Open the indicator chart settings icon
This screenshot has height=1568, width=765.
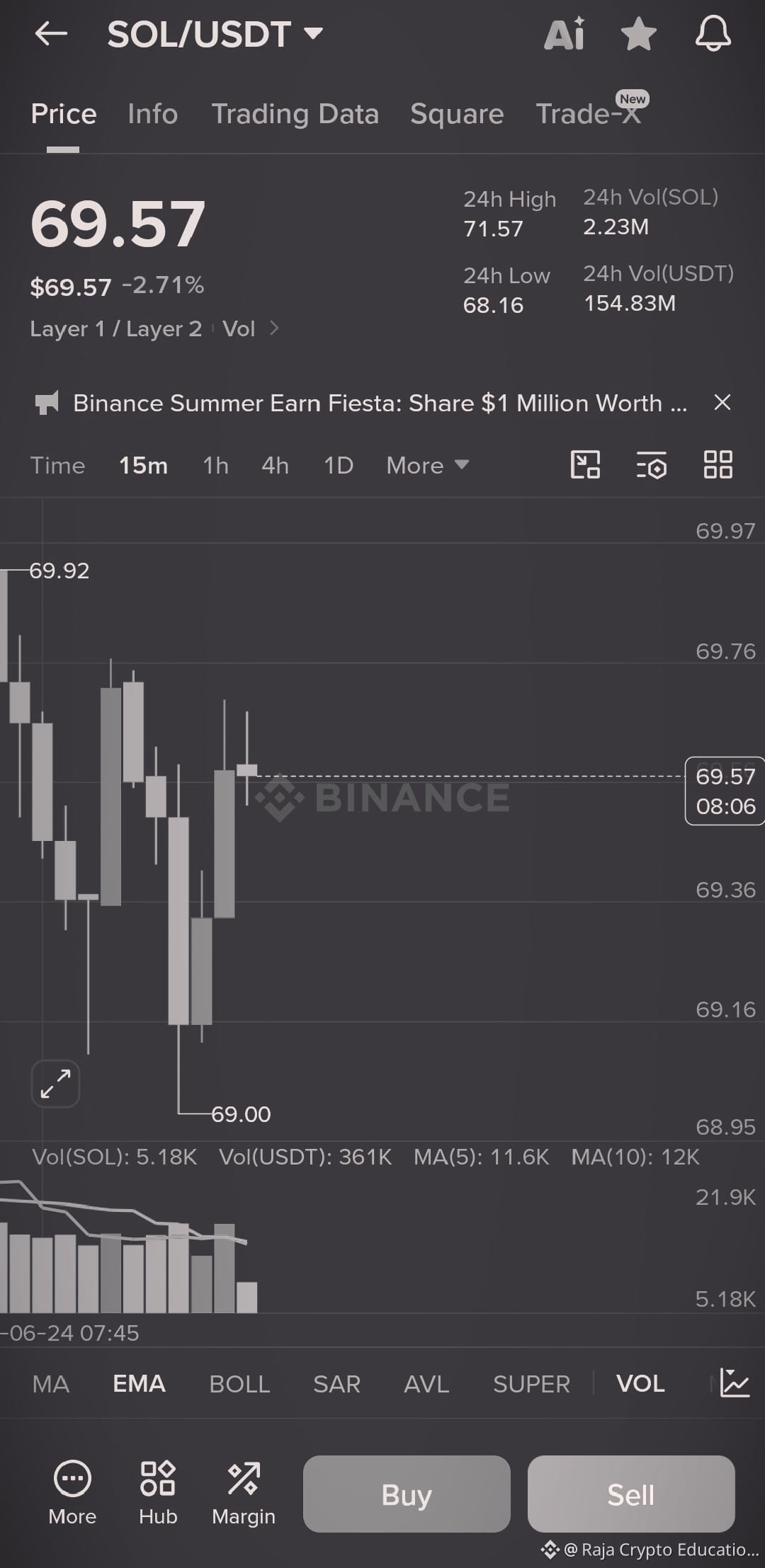[735, 1383]
